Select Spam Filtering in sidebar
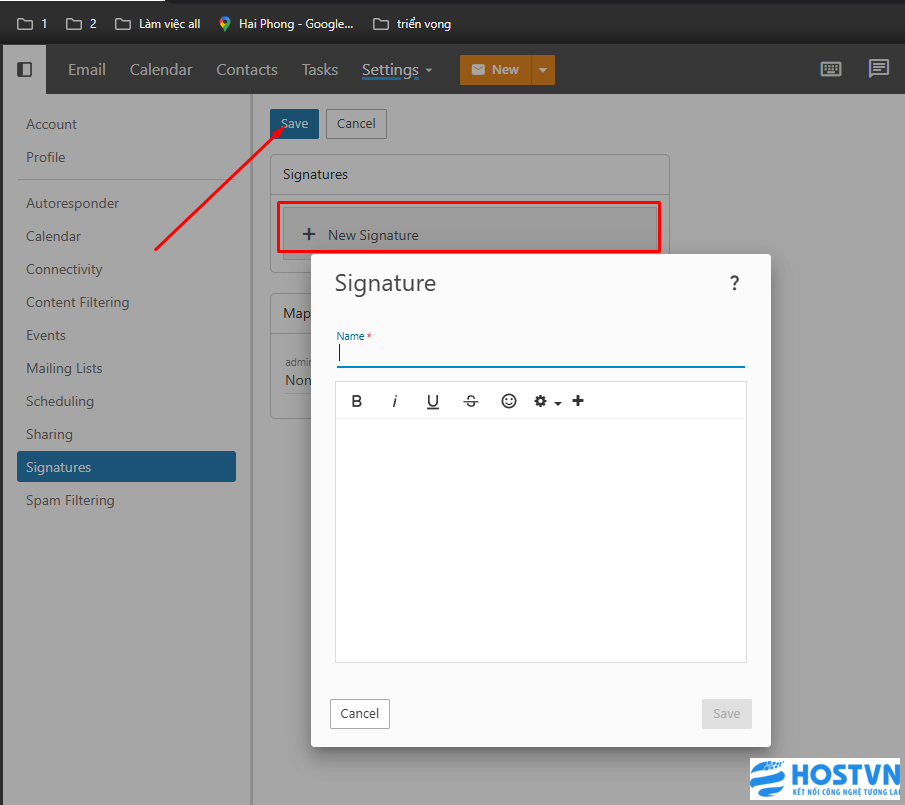905x805 pixels. click(70, 500)
